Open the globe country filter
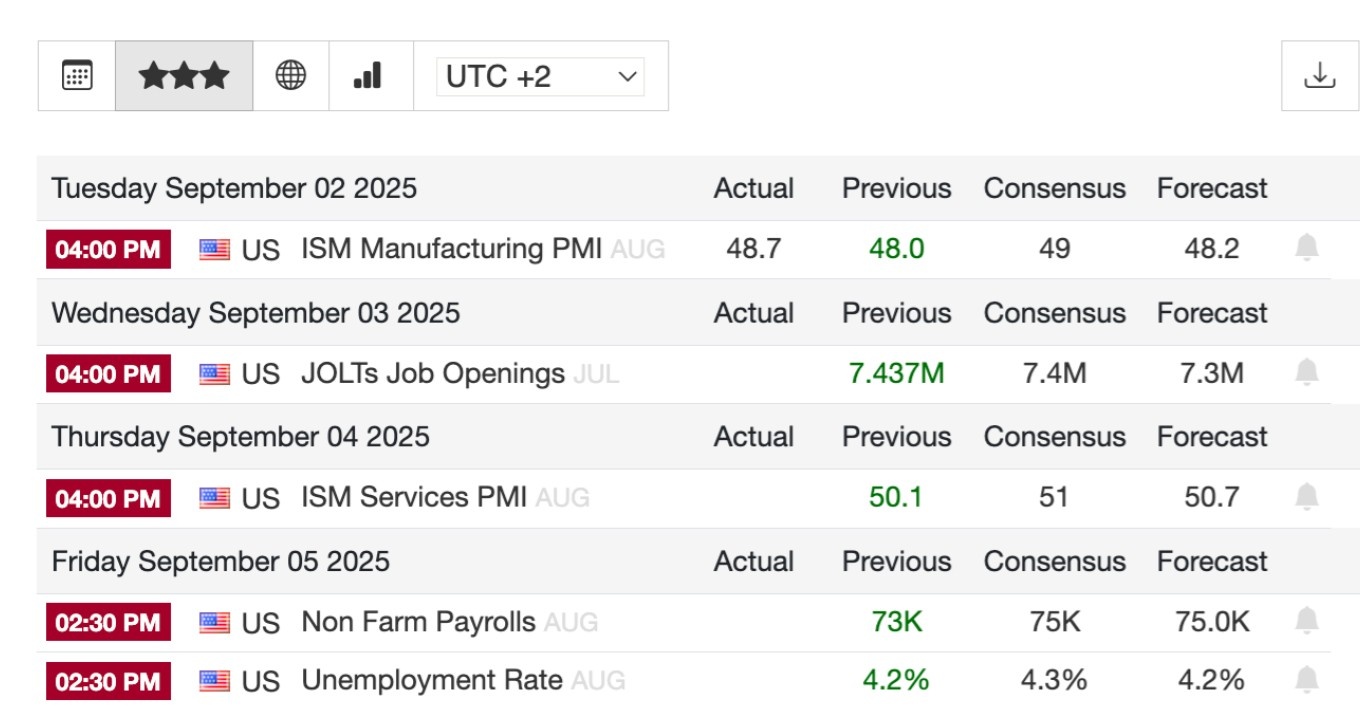 coord(291,76)
